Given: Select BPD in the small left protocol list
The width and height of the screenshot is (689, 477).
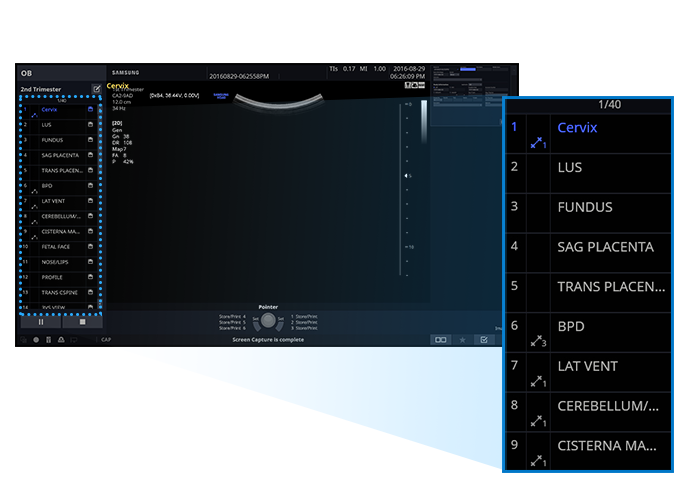Looking at the screenshot, I should pos(47,186).
